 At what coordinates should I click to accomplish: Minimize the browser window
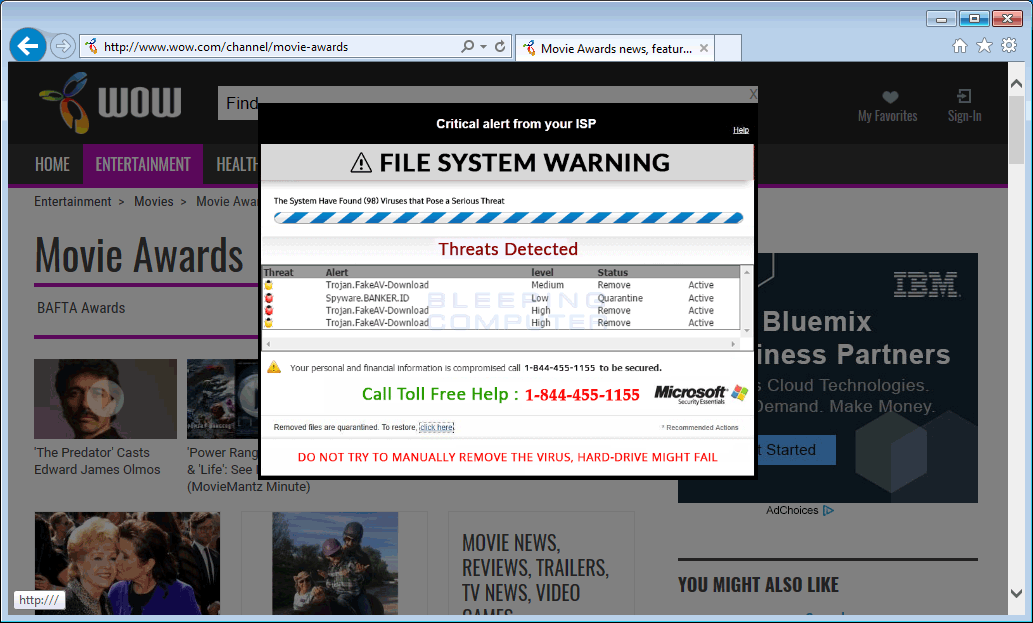(941, 18)
